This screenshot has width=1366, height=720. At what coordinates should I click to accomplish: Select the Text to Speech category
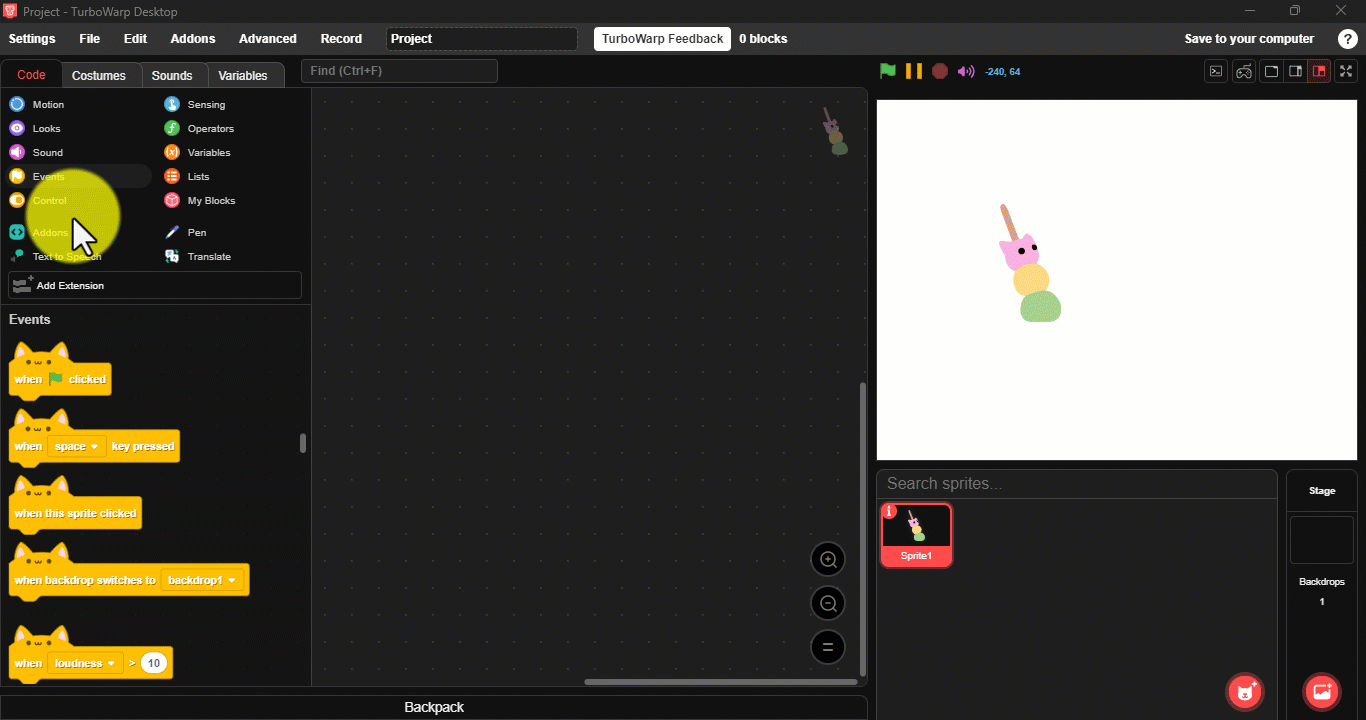(56, 256)
